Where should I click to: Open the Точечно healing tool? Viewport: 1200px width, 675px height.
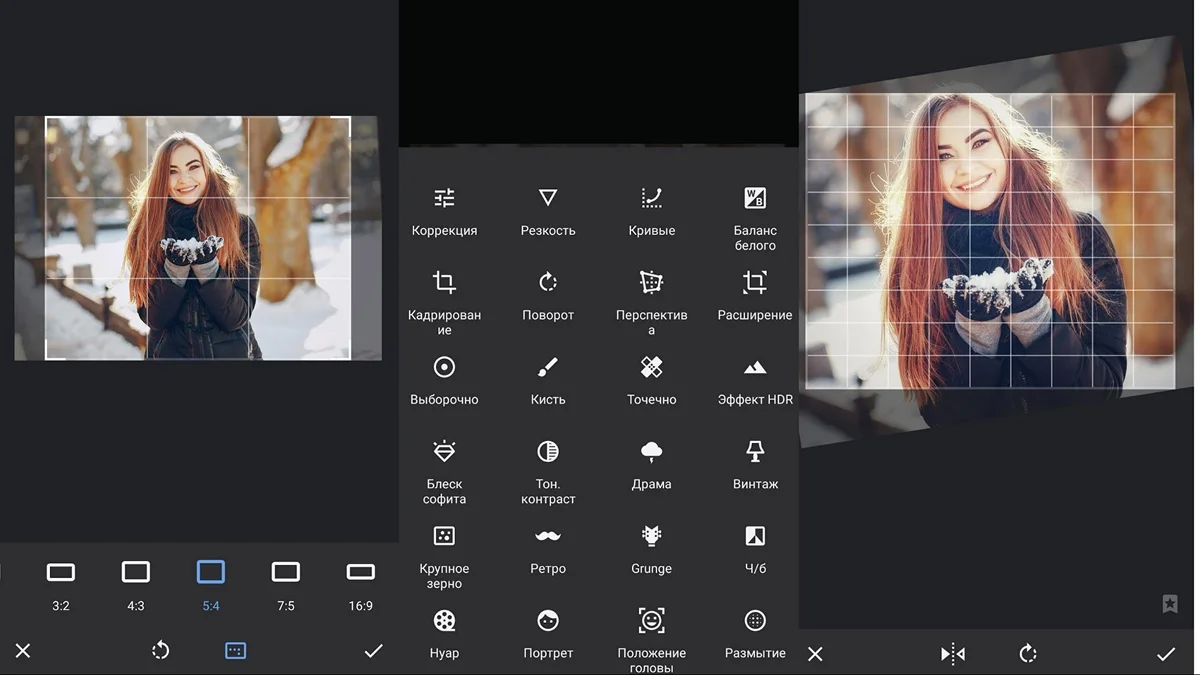pos(652,380)
